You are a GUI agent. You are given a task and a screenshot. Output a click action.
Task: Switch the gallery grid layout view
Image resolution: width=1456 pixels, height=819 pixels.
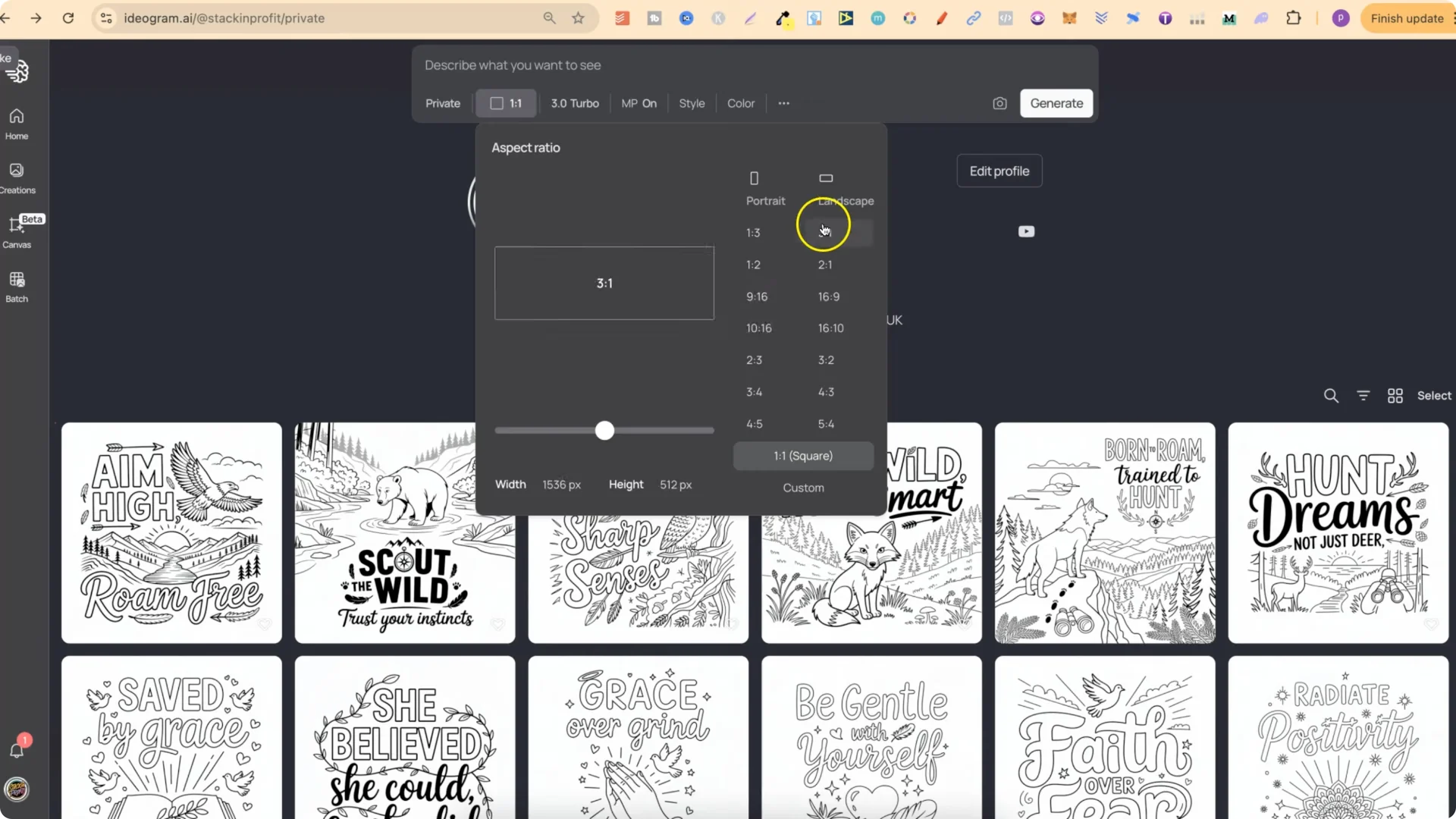(x=1395, y=395)
